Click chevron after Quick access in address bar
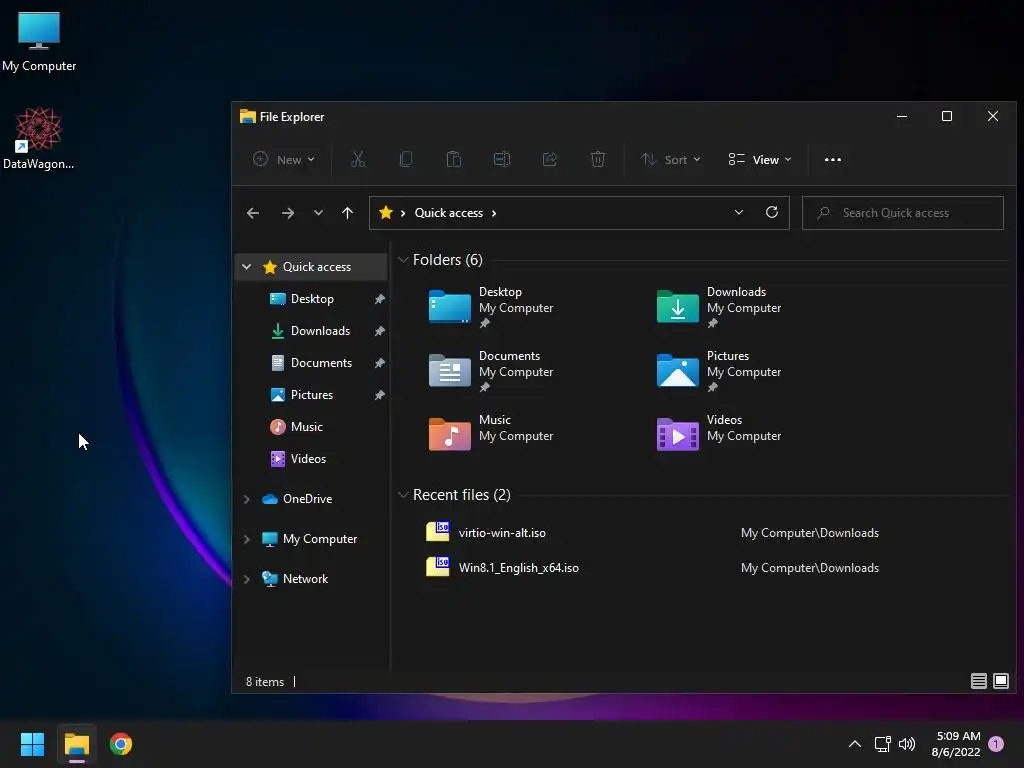The image size is (1024, 768). pyautogui.click(x=494, y=213)
